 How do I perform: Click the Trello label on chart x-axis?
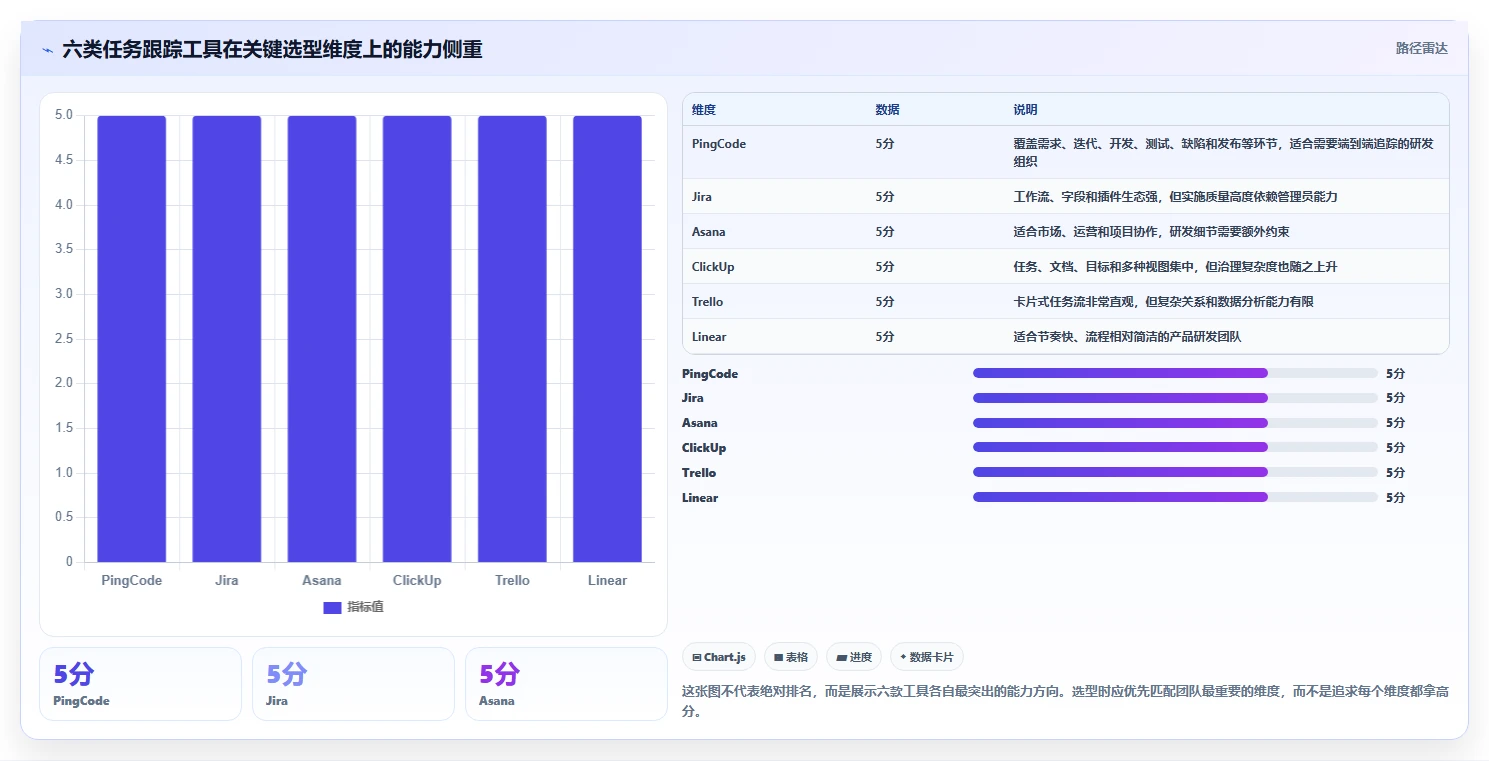tap(512, 580)
